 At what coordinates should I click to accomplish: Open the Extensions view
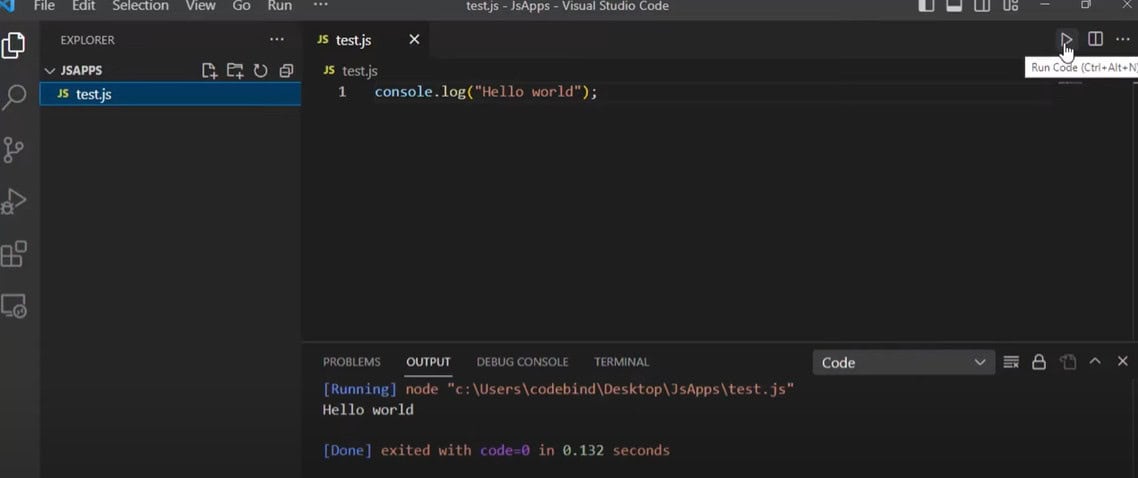click(14, 254)
